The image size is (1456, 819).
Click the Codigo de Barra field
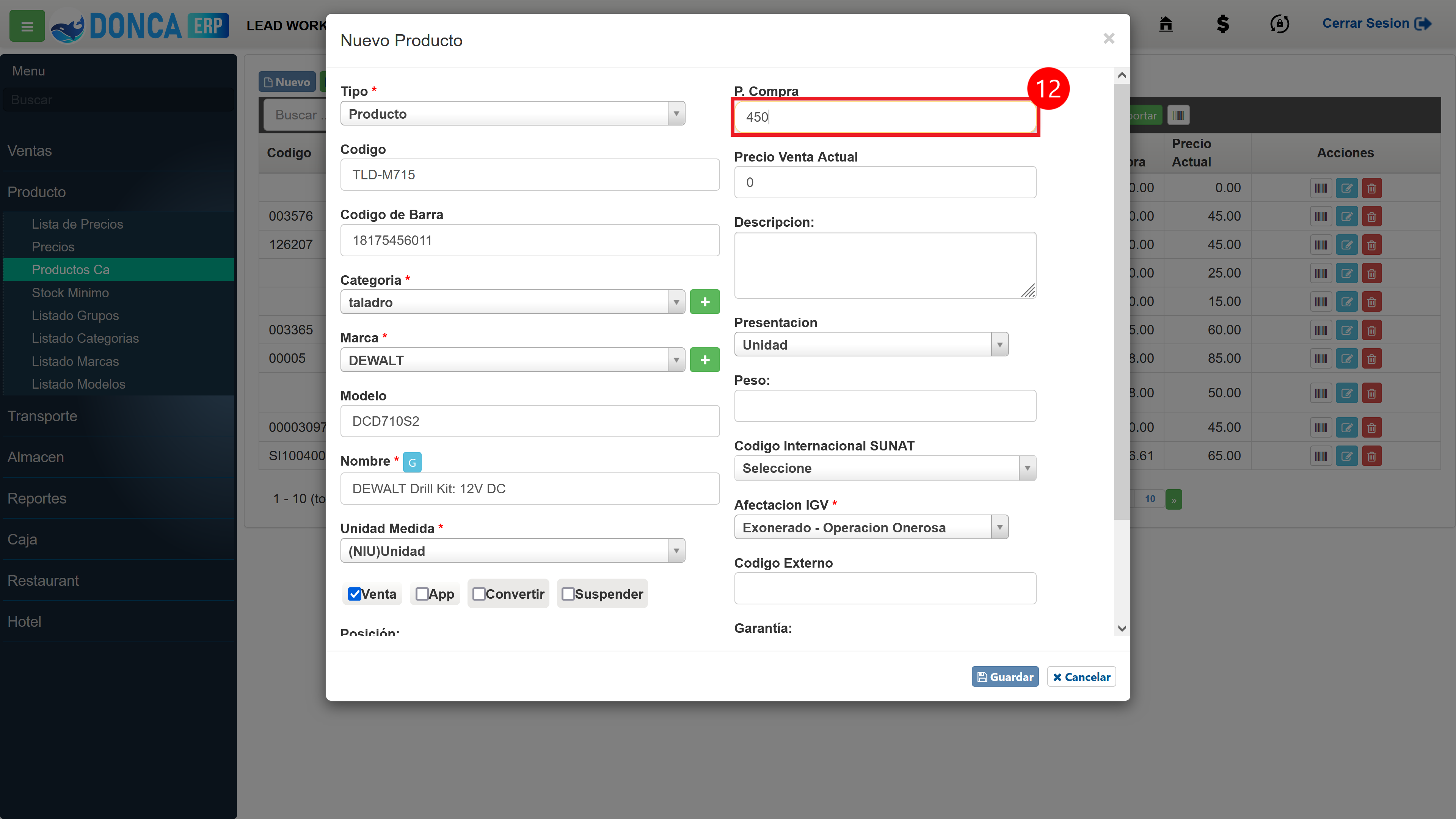click(530, 240)
